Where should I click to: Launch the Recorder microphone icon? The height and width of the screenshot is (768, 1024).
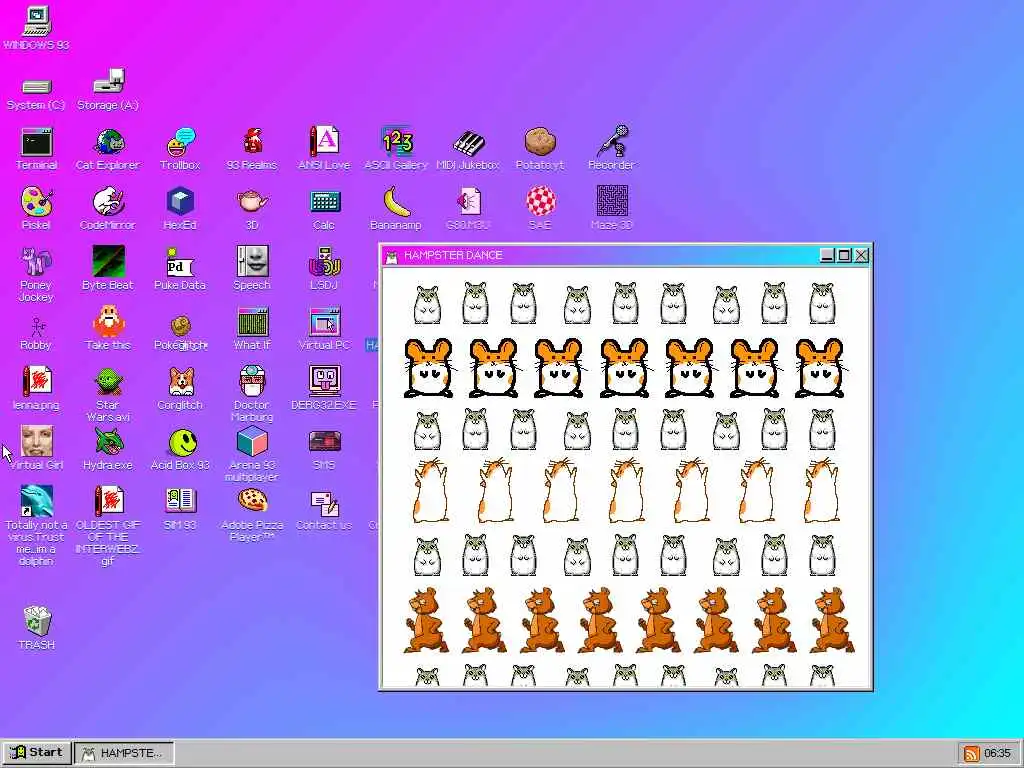tap(612, 142)
